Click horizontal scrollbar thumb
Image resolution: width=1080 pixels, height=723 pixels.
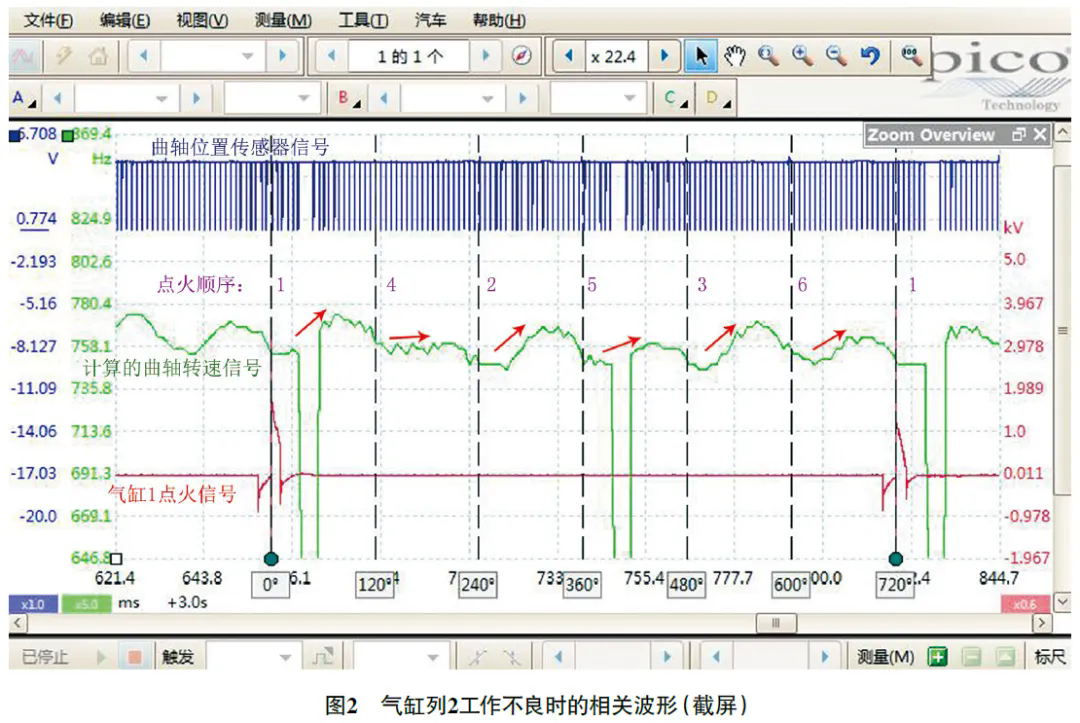776,623
